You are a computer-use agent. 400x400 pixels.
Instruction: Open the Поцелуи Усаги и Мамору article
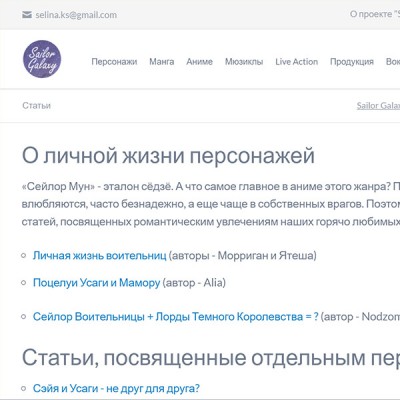pos(96,283)
